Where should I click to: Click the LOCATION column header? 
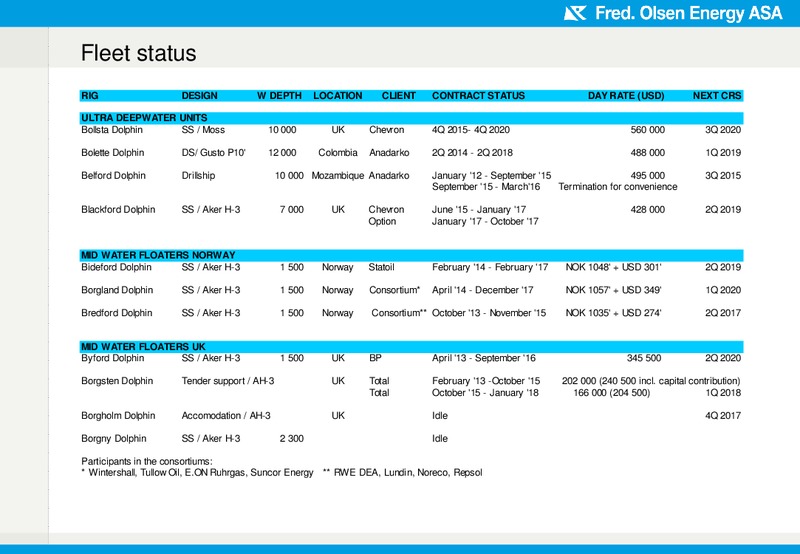pos(338,95)
